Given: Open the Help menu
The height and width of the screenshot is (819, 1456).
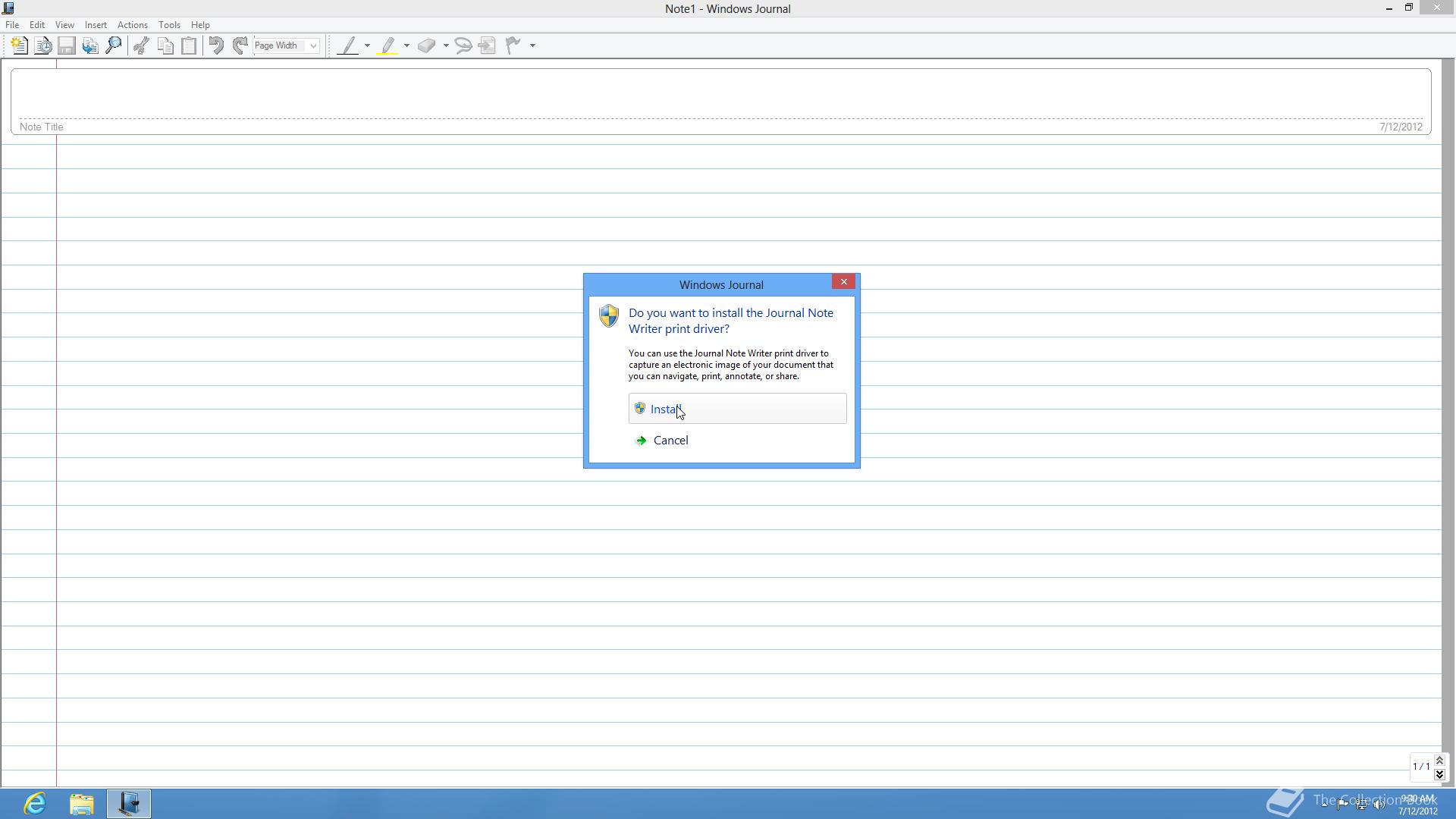Looking at the screenshot, I should 200,25.
